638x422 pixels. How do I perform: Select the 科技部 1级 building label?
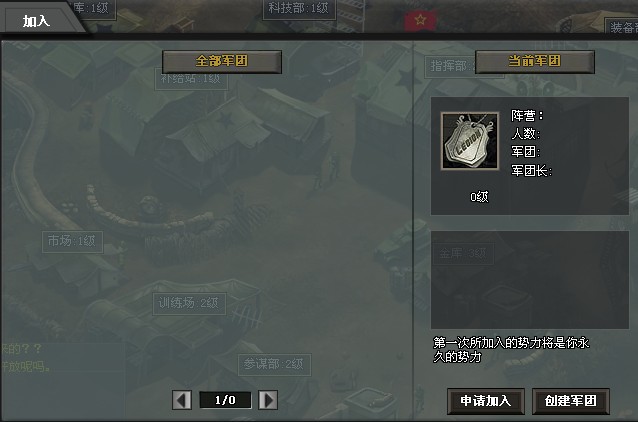point(299,9)
